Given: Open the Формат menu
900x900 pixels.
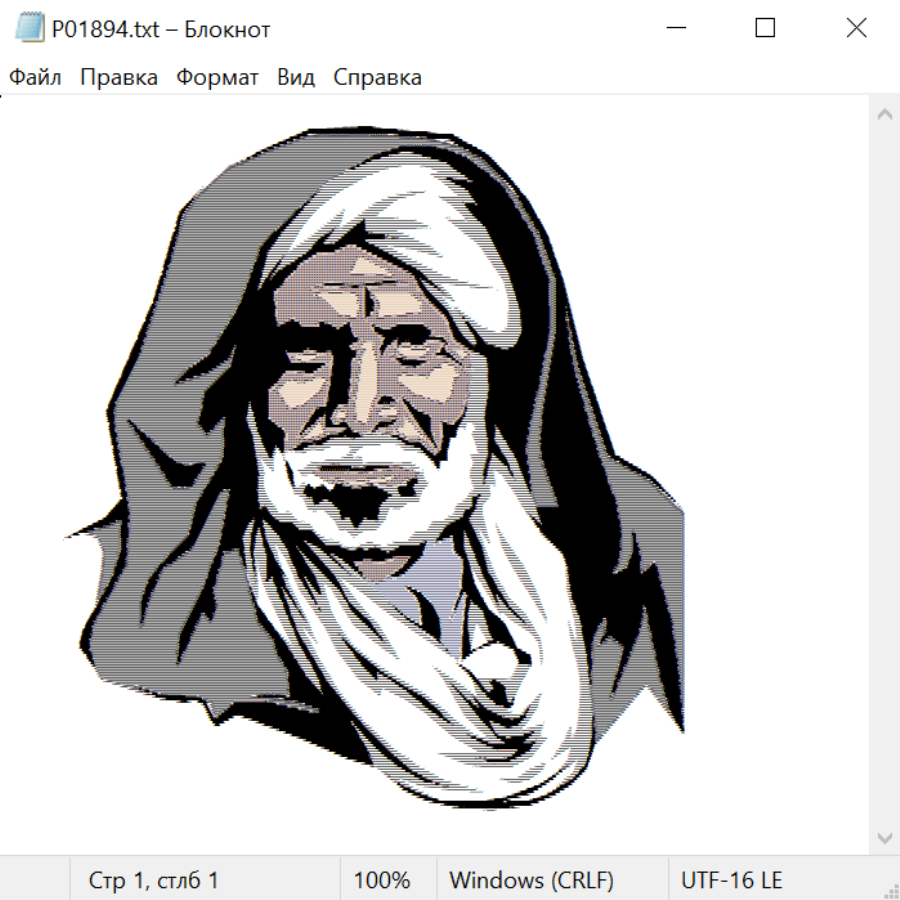Looking at the screenshot, I should (217, 78).
